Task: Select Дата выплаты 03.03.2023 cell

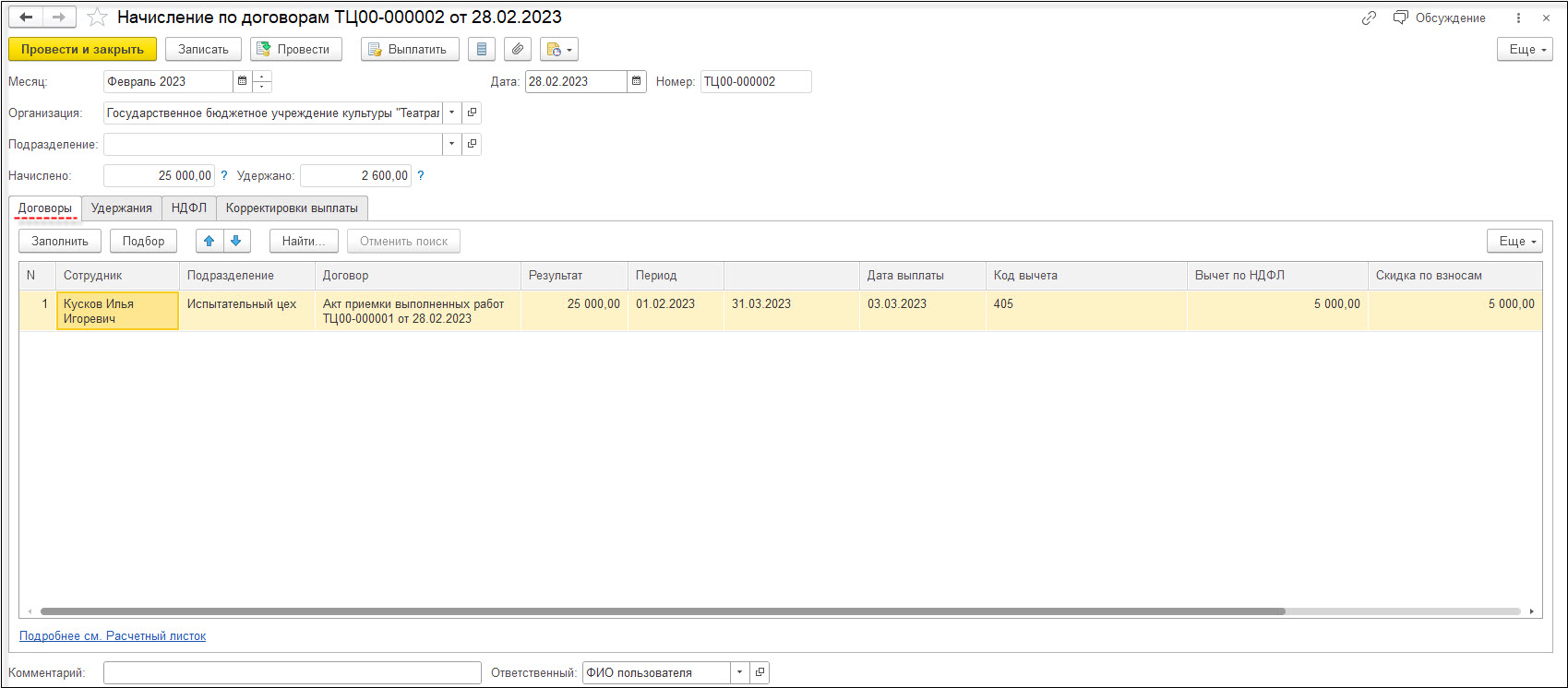Action: [924, 311]
